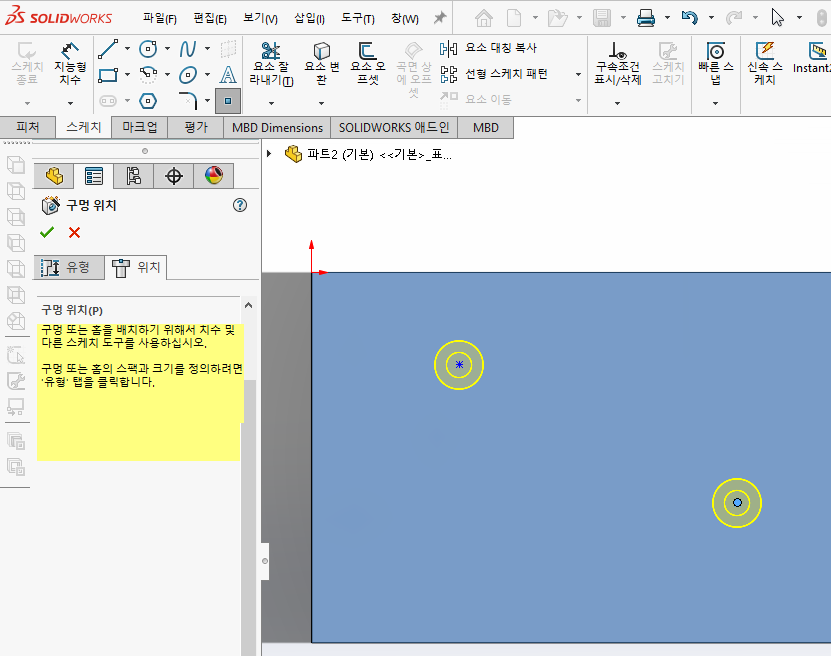Select the Line sketch tool
The image size is (831, 656).
tap(108, 49)
